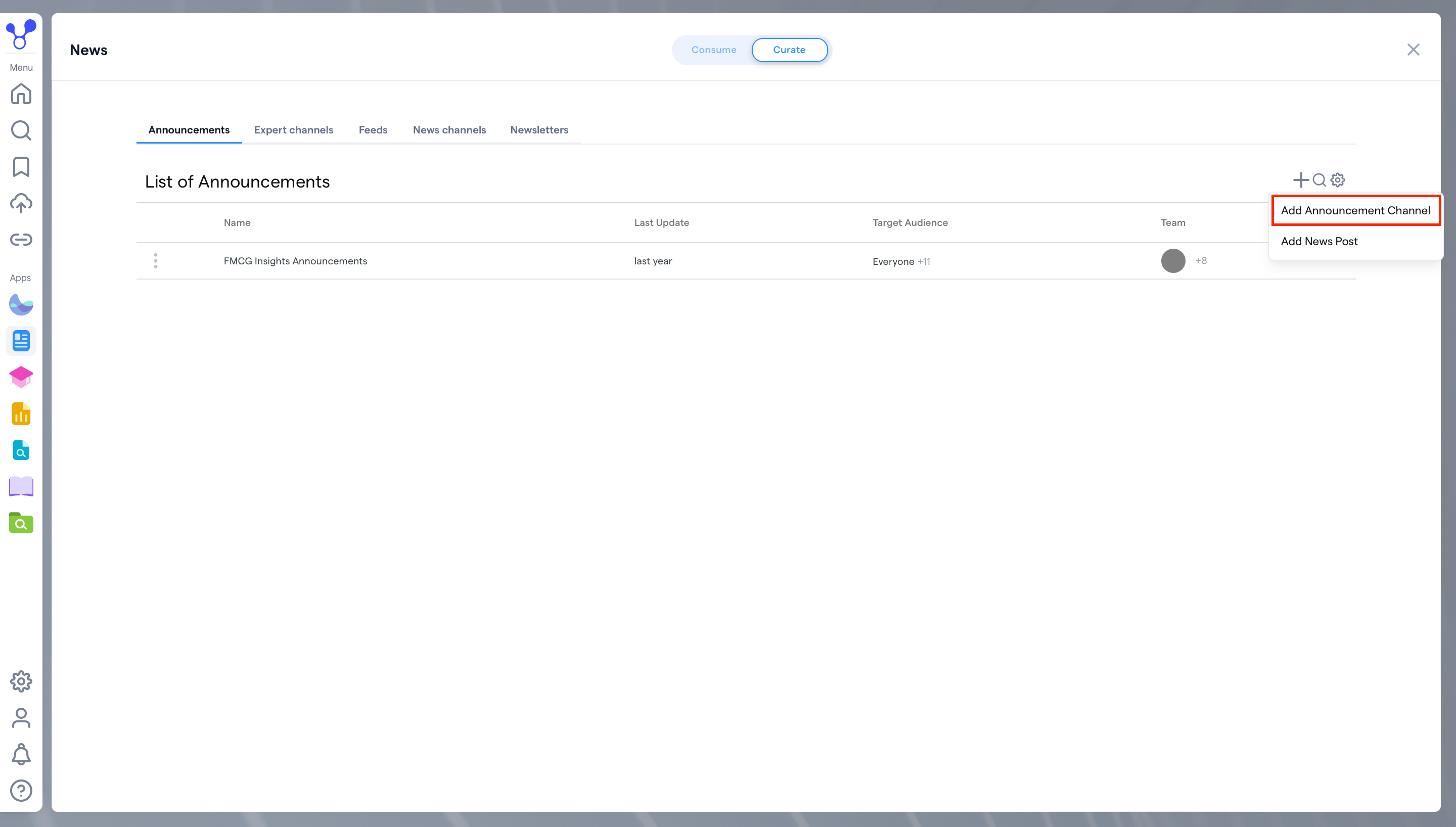Open the blue-purple wave app icon
Screen dimensions: 1456x827
(x=21, y=304)
